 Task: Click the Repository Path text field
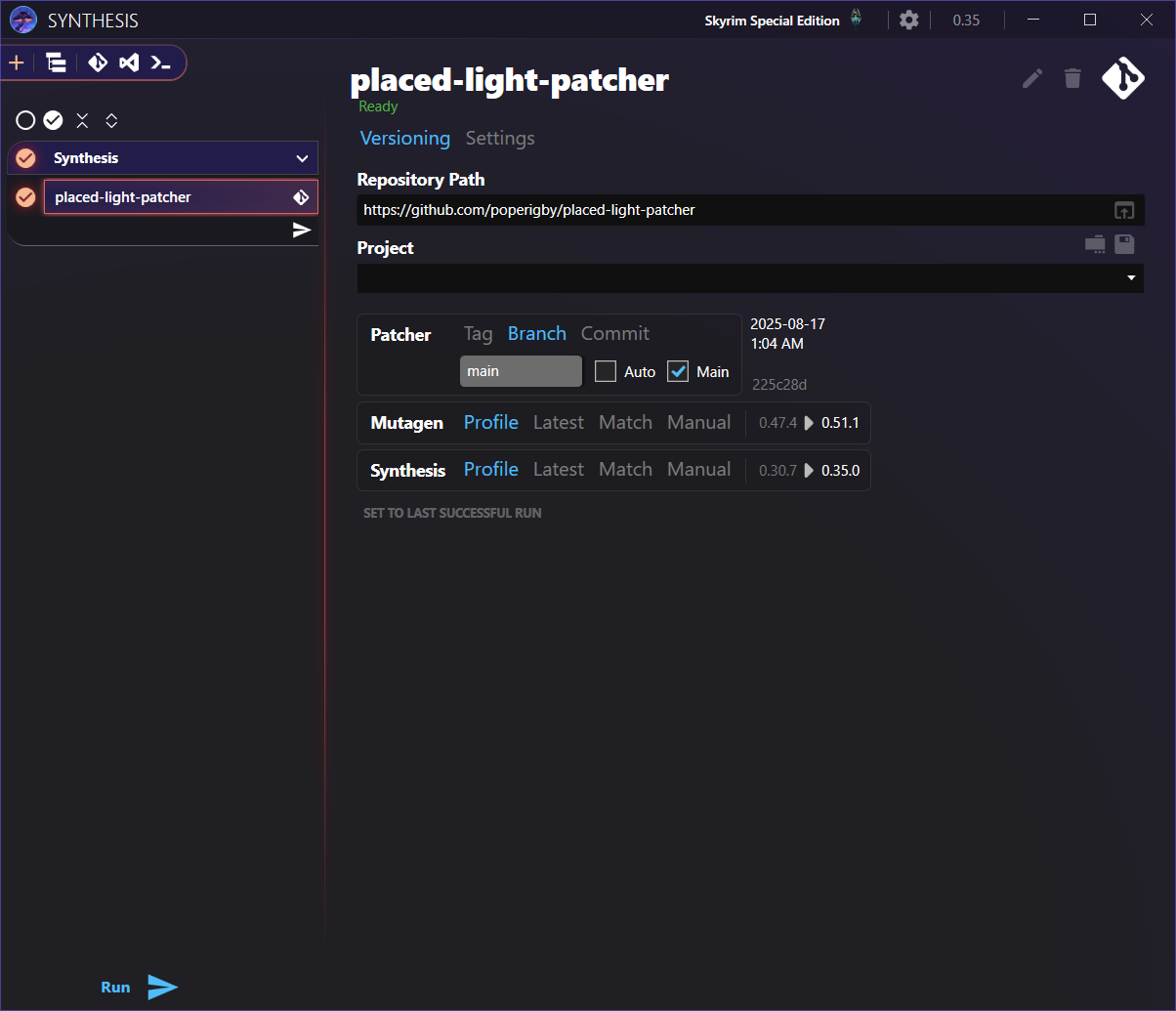[x=733, y=210]
